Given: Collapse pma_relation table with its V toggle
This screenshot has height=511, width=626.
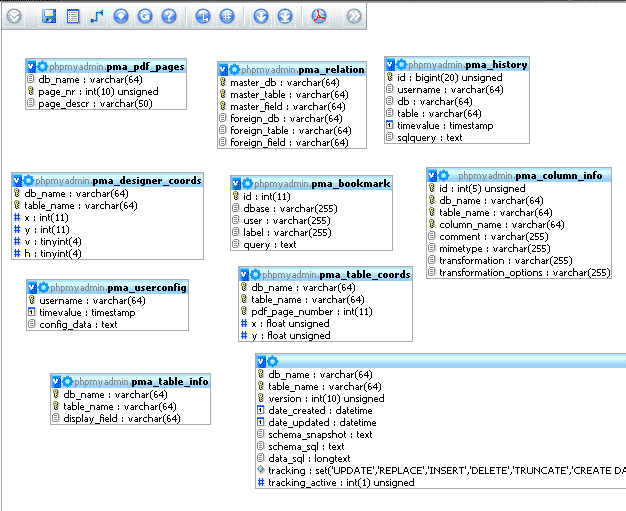Looking at the screenshot, I should tap(224, 70).
